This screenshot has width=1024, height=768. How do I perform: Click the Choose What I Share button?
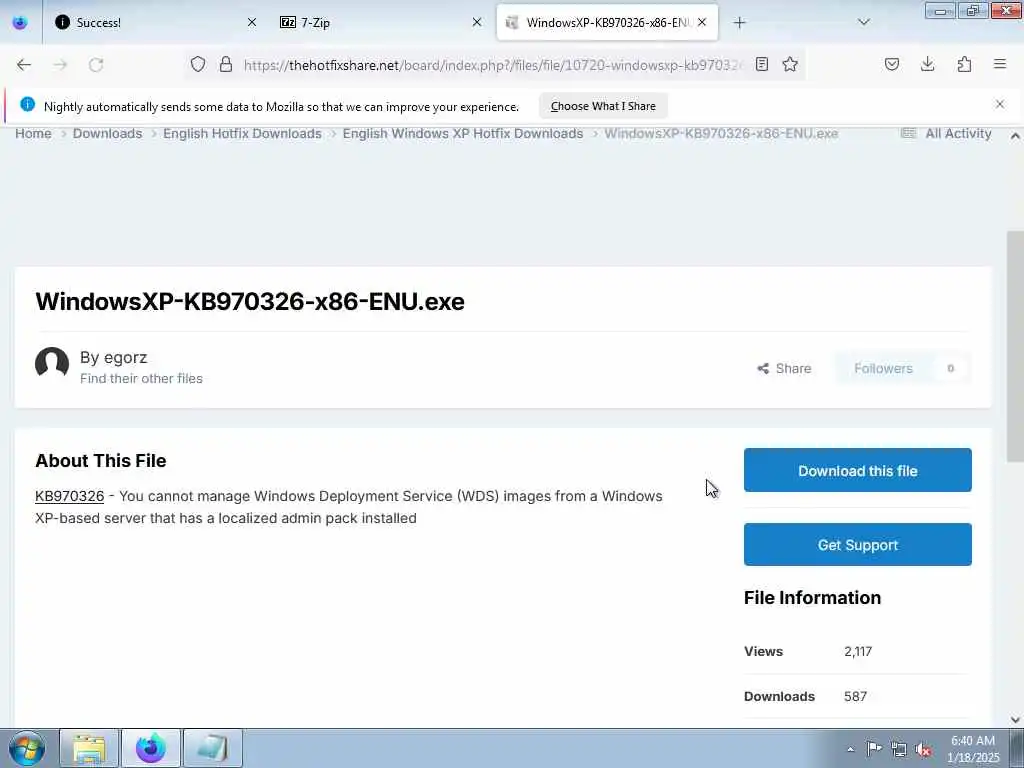(x=603, y=106)
